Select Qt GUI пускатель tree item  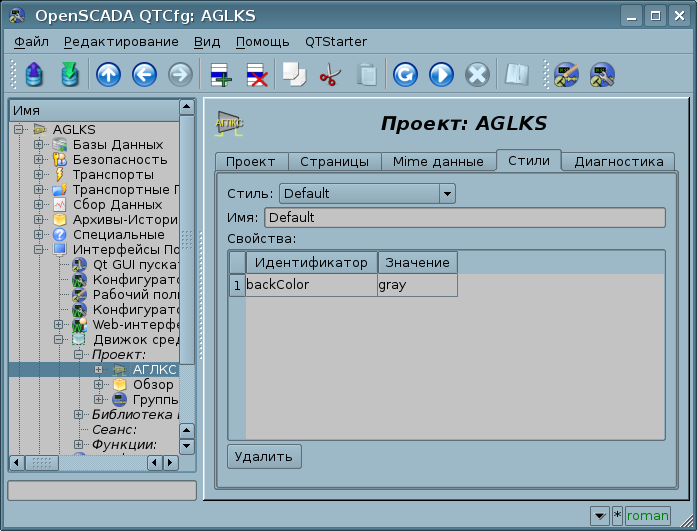tap(136, 265)
